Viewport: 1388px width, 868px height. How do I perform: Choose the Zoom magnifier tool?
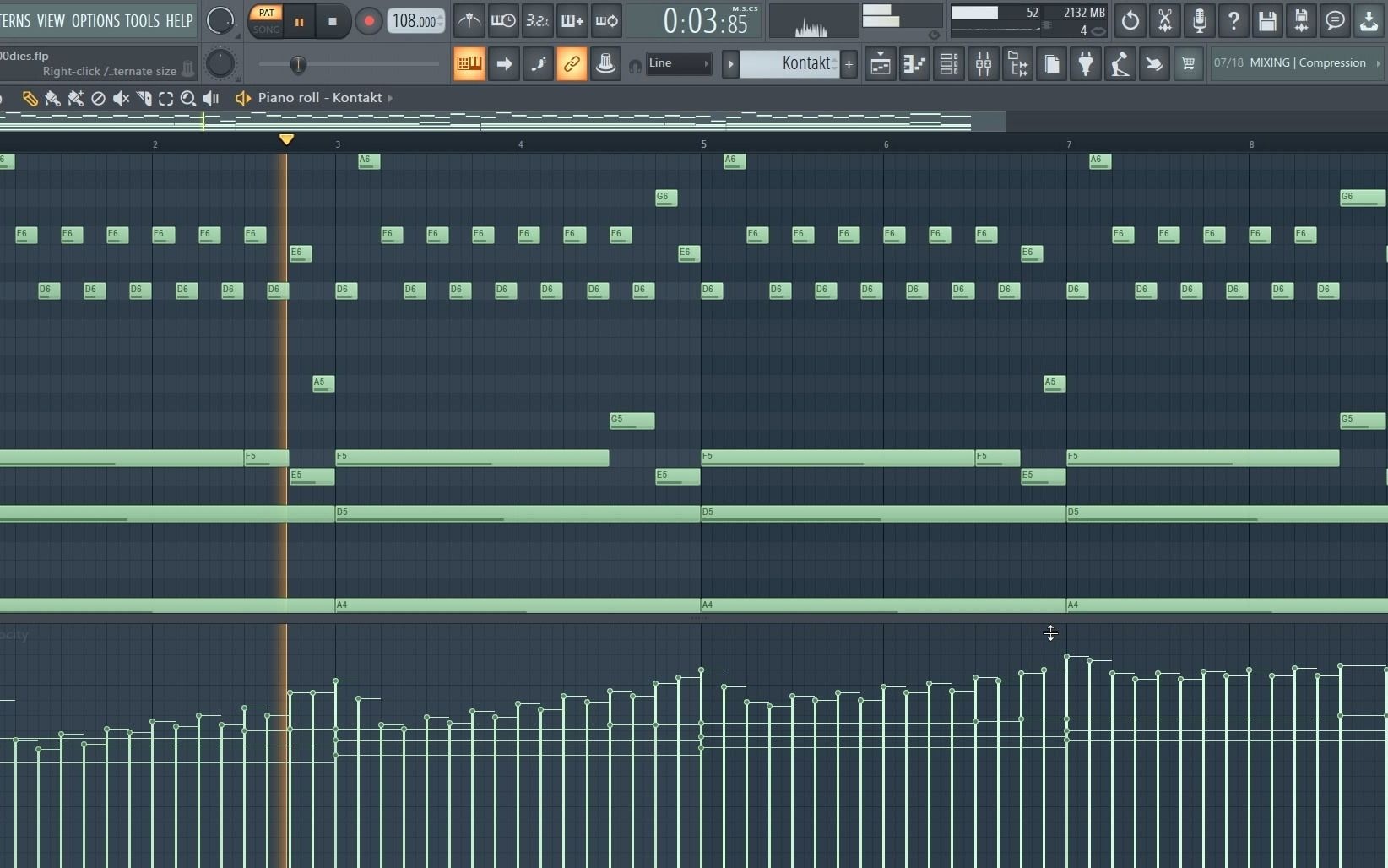click(x=188, y=98)
